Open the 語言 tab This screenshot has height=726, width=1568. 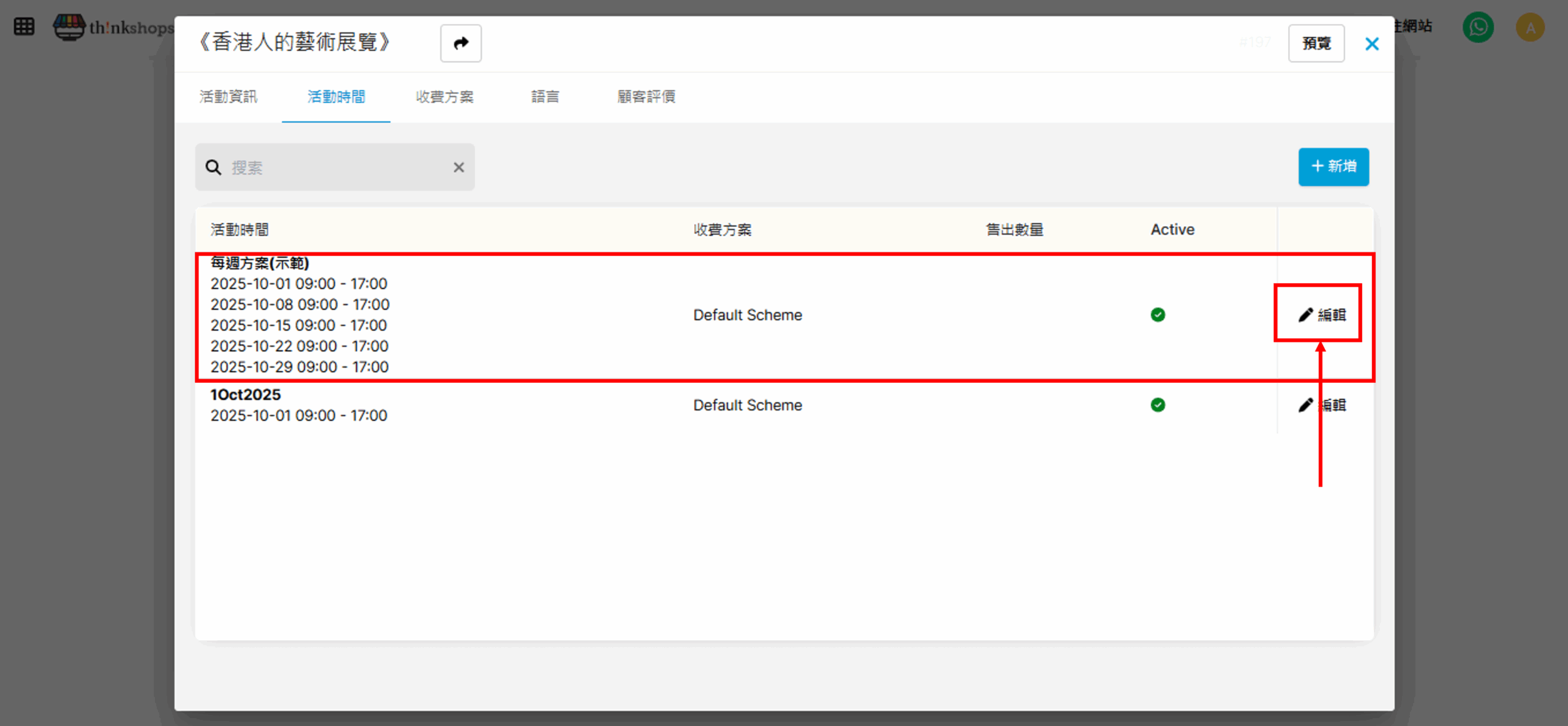pyautogui.click(x=545, y=97)
